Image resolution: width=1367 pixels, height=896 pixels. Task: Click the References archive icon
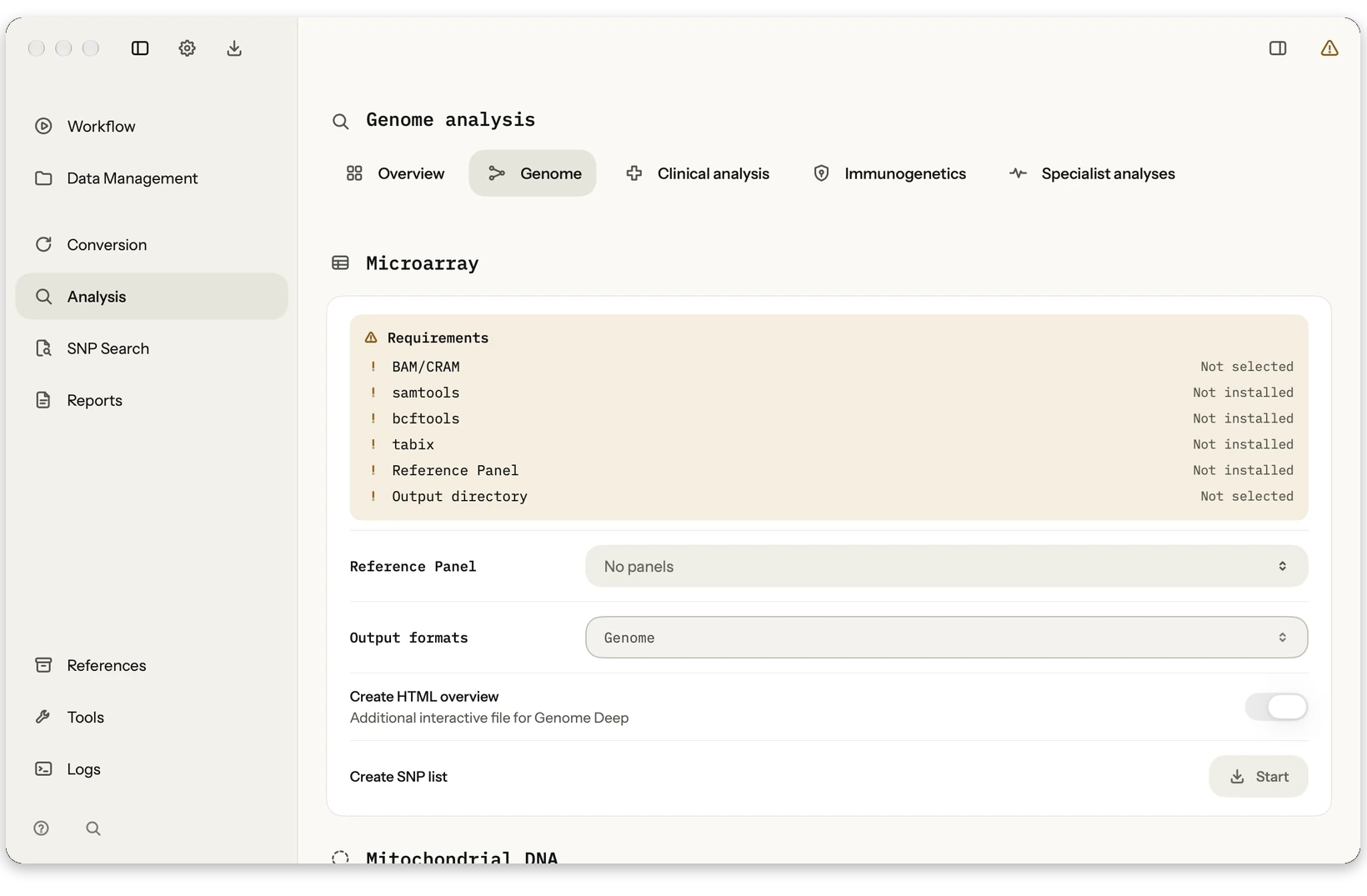(x=43, y=665)
